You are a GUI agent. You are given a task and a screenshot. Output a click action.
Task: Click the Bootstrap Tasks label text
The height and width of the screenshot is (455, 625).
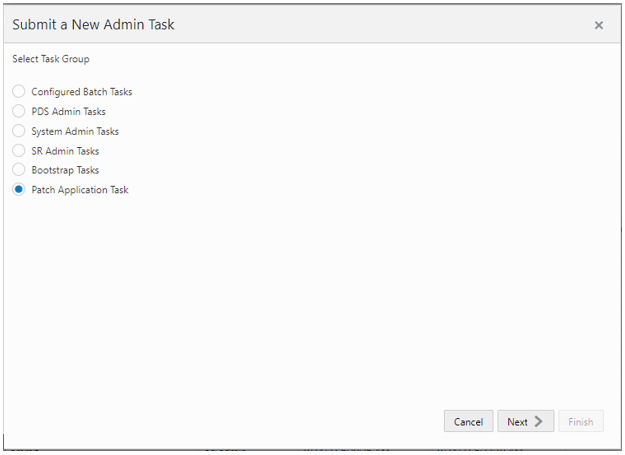point(65,170)
